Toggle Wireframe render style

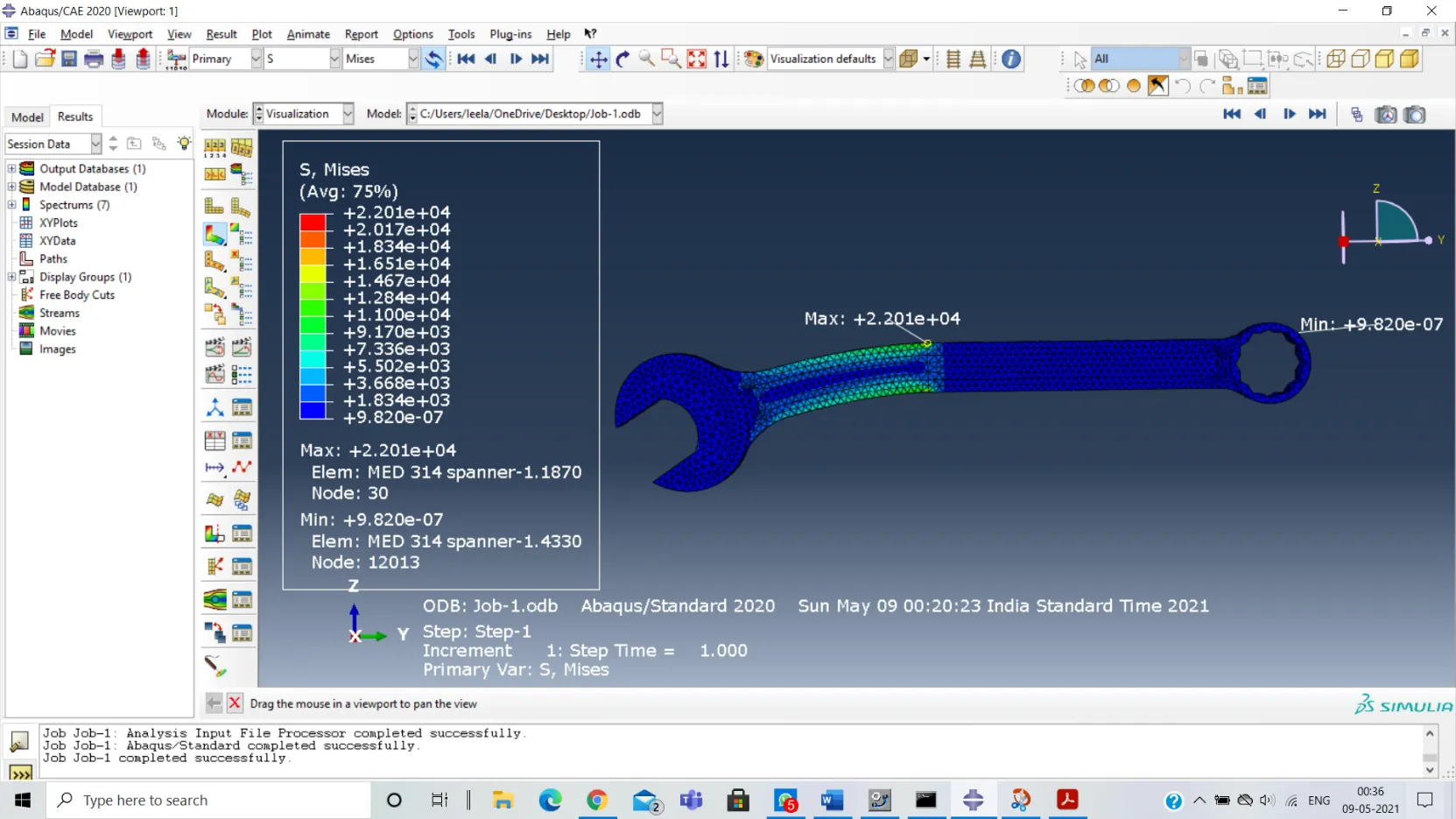[x=1336, y=59]
